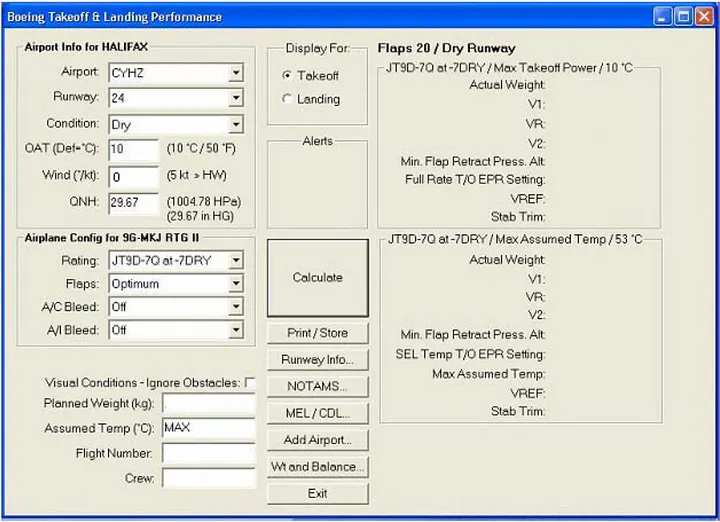Screen dimensions: 720x522
Task: Open the Runway dropdown showing 24
Action: pyautogui.click(x=176, y=98)
